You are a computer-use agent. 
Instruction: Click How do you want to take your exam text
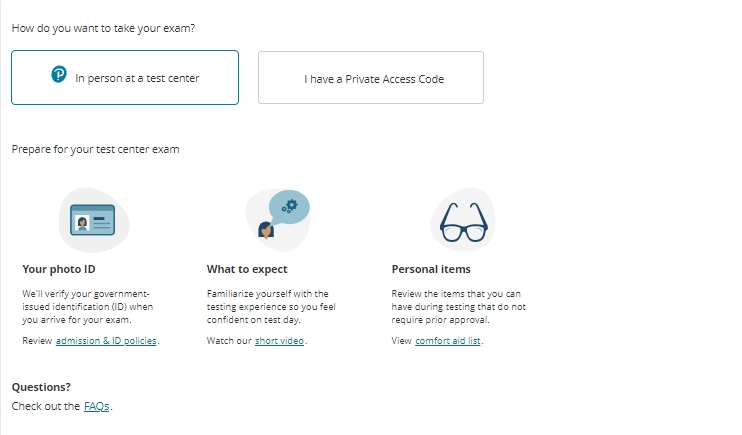(103, 28)
